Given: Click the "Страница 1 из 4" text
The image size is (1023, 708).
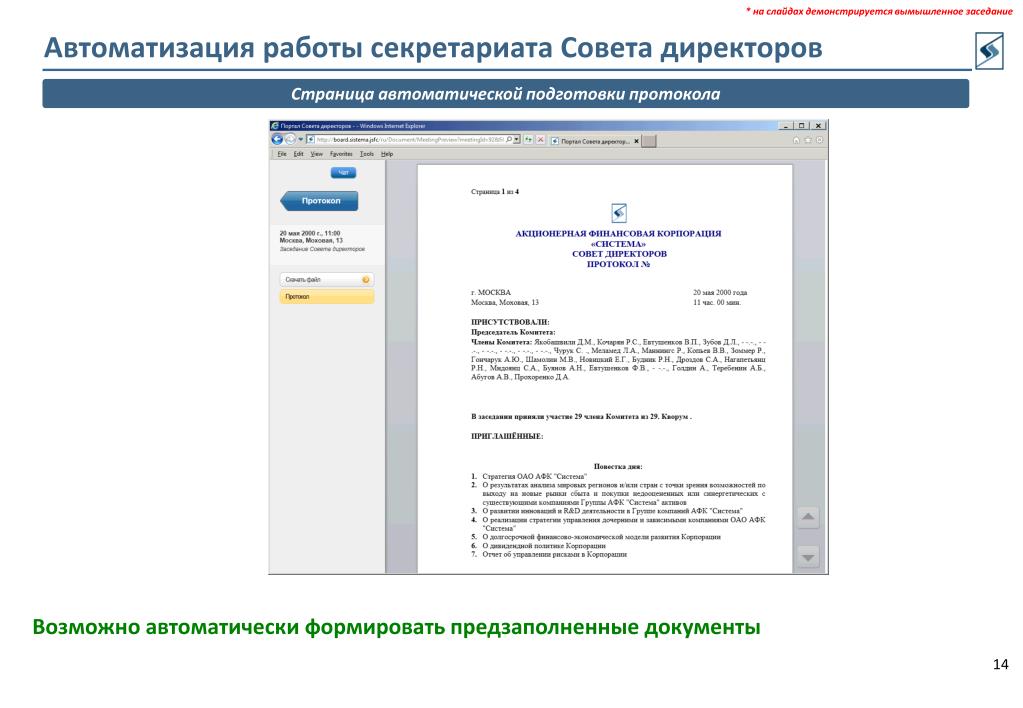Looking at the screenshot, I should tap(495, 192).
